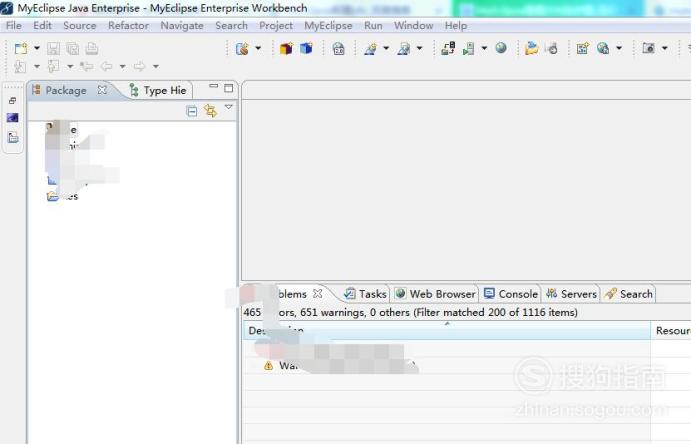
Task: Click the open folder toolbar icon
Action: pos(531,48)
